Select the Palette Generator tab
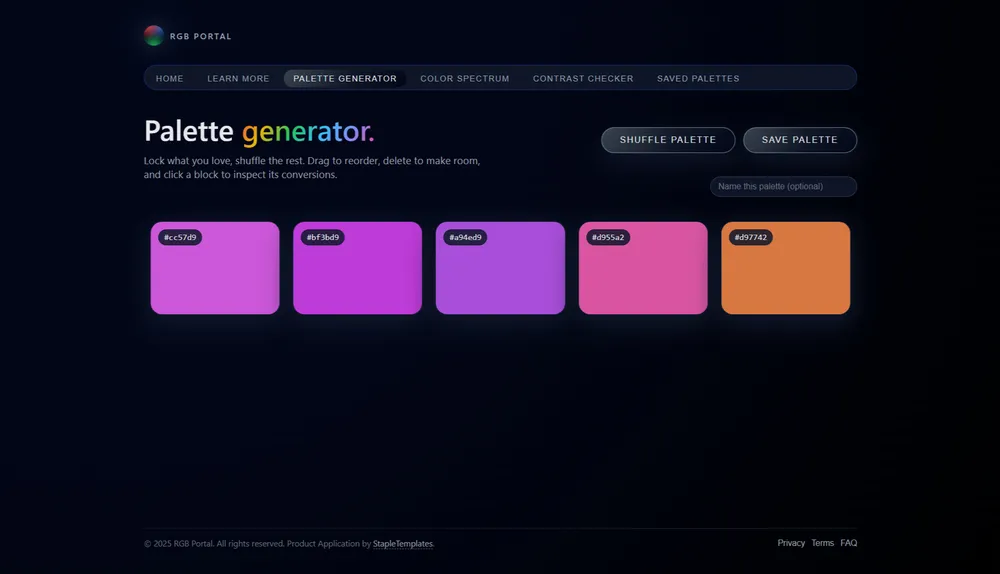The image size is (1000, 574). (x=345, y=78)
